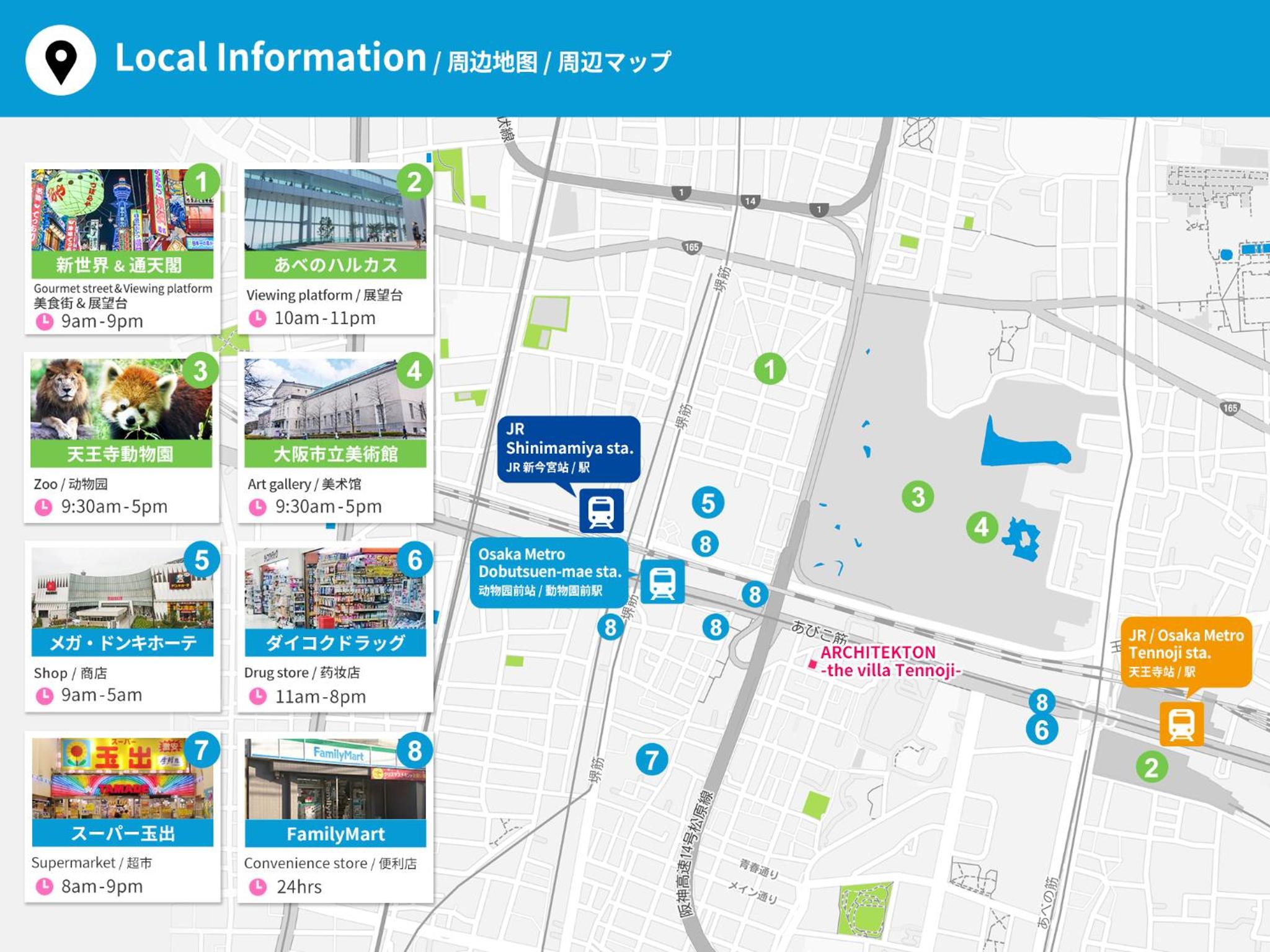Click the green 大阪市立美術館 title bar
The image size is (1270, 952).
coord(335,454)
